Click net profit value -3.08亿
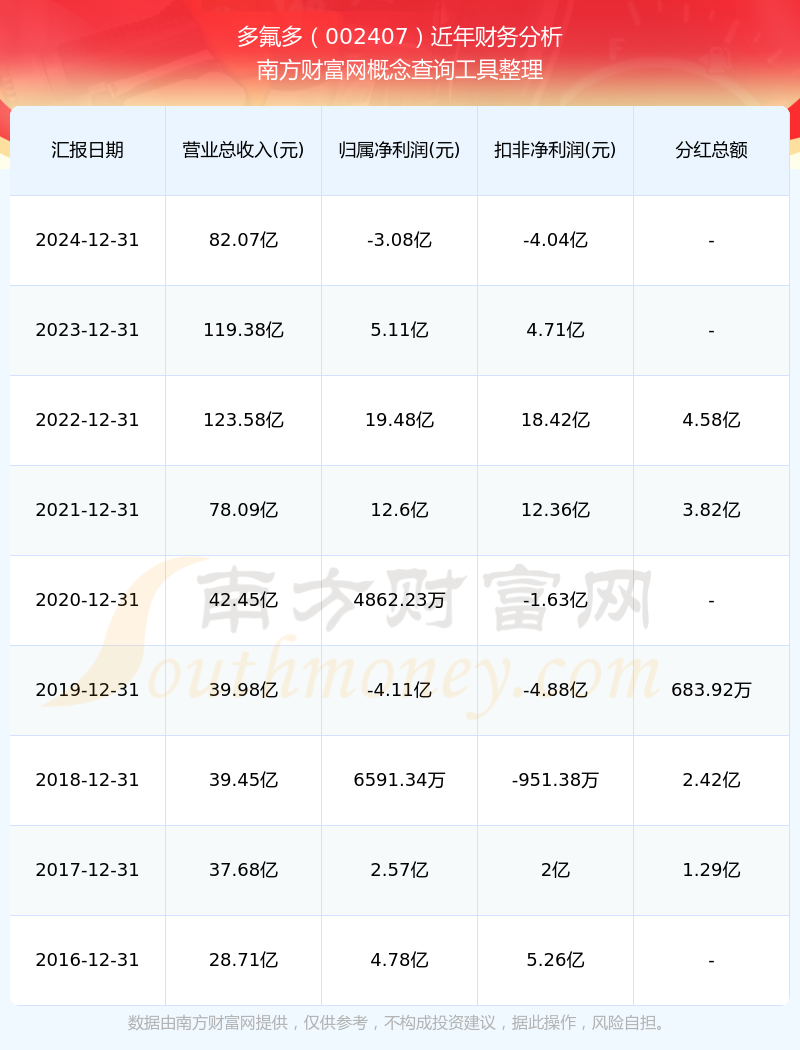 click(400, 240)
